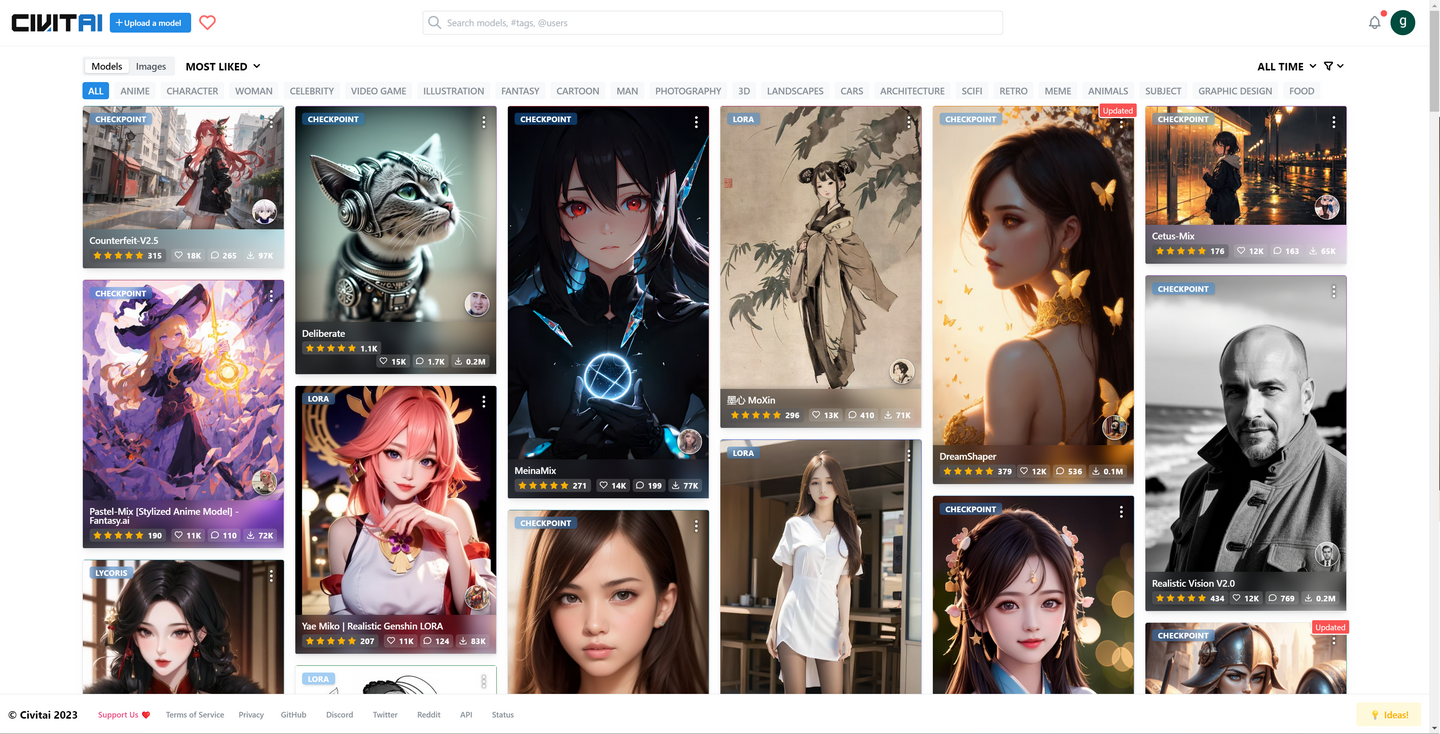Enable the PHOTOGRAPHY category filter
This screenshot has width=1440, height=734.
pyautogui.click(x=688, y=90)
